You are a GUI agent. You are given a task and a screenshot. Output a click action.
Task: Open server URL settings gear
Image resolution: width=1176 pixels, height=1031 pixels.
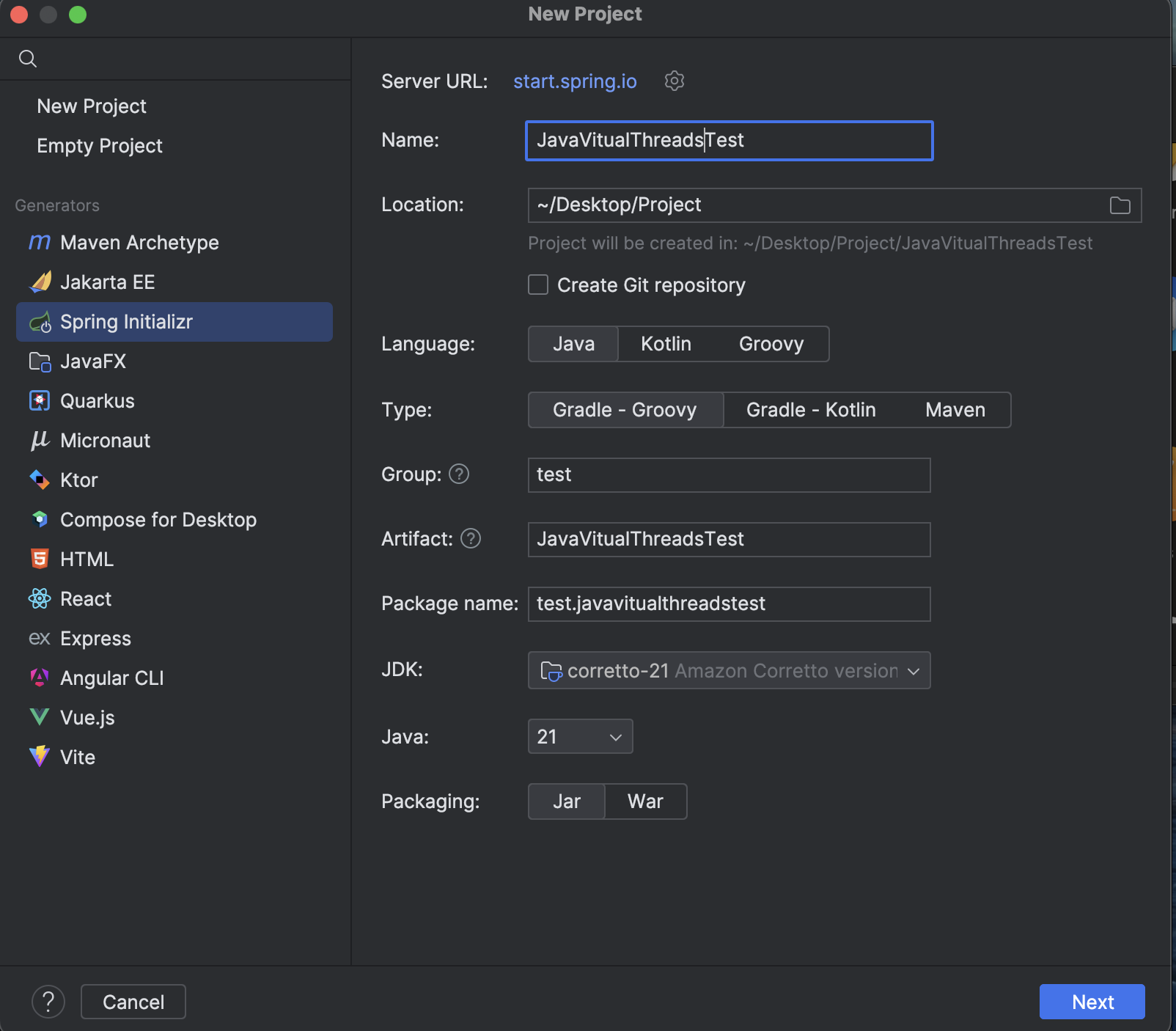[675, 81]
